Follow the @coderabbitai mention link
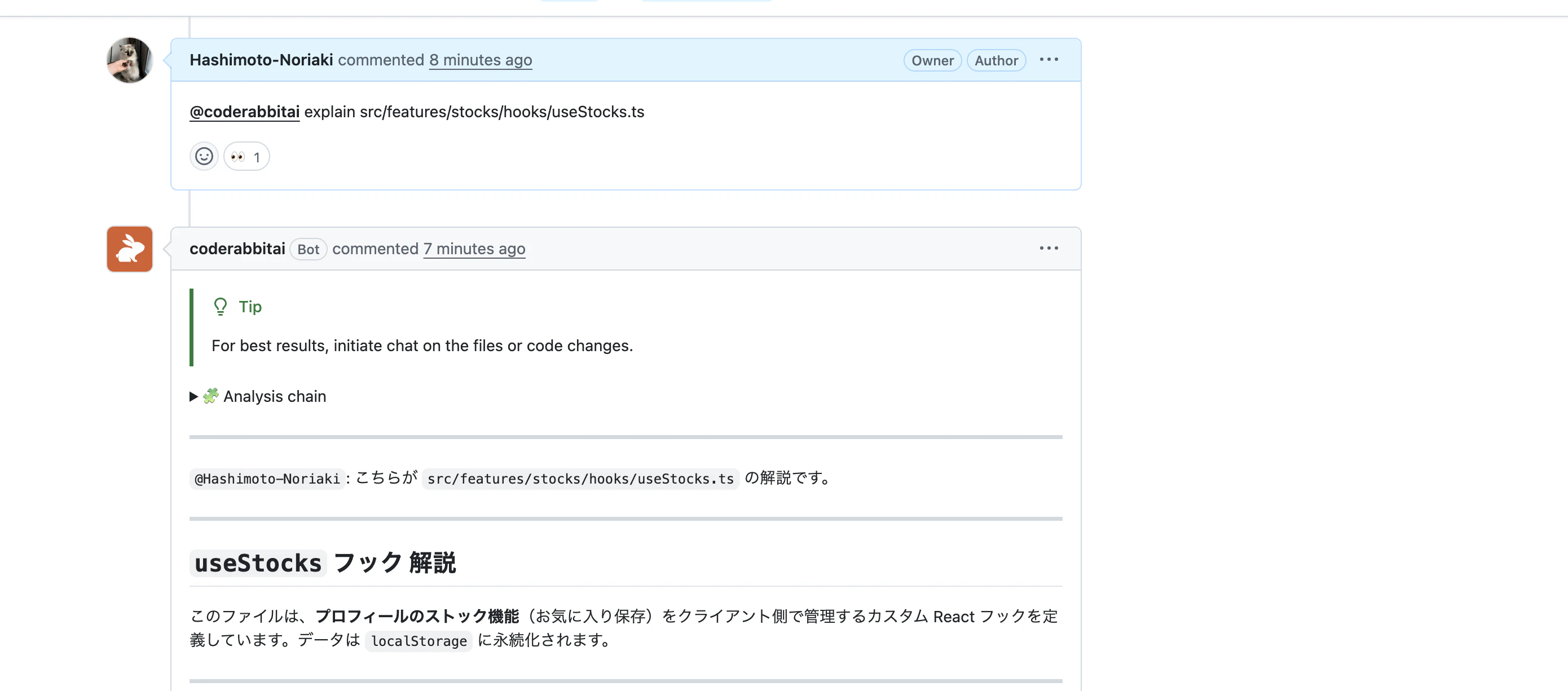 (x=244, y=112)
